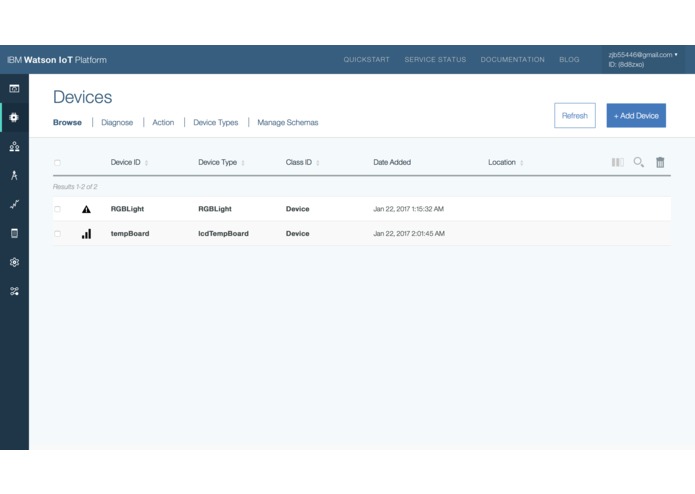
Task: Check the tempBoard row checkbox
Action: pos(57,233)
